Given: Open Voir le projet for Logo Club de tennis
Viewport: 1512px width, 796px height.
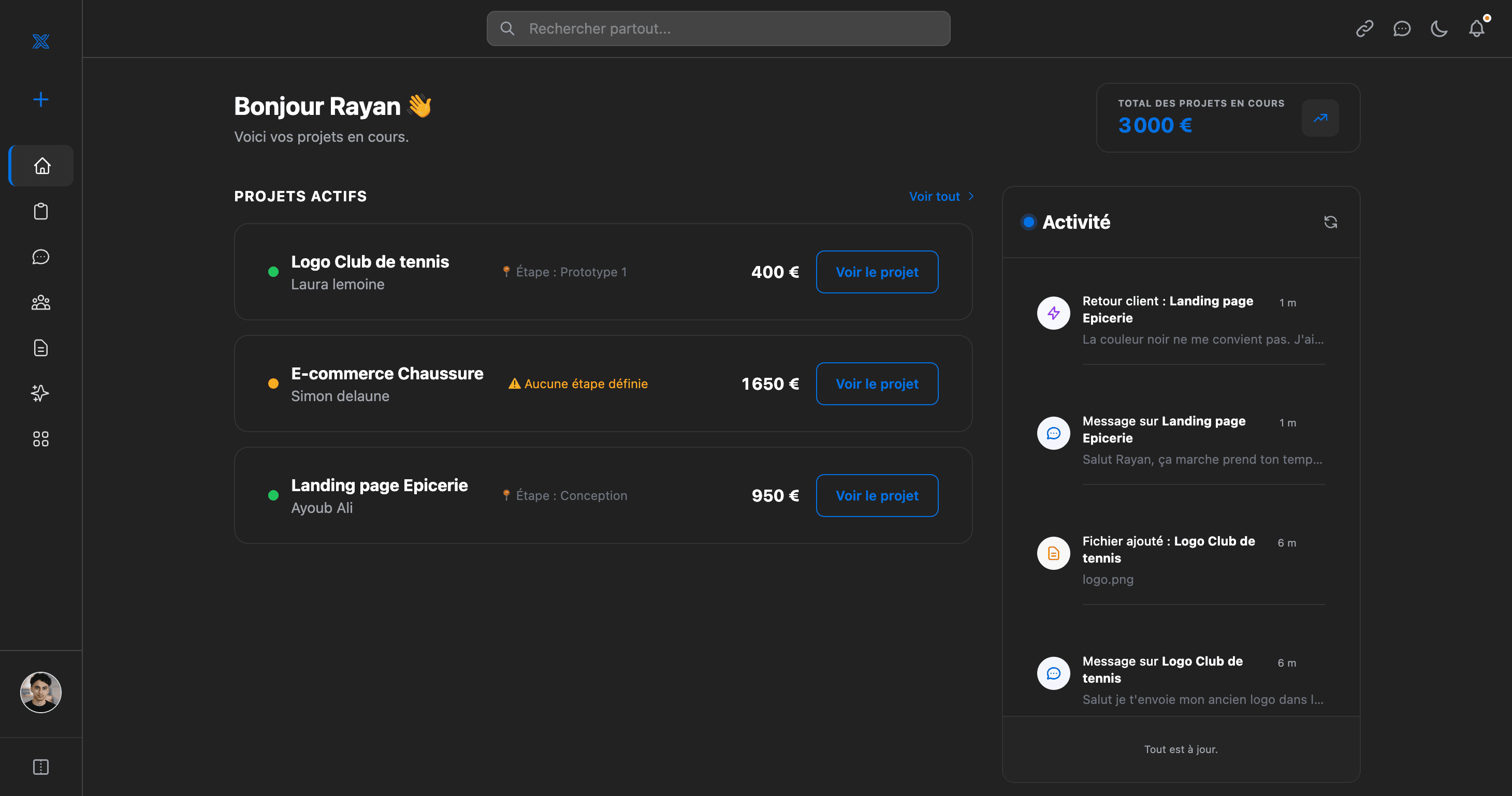Looking at the screenshot, I should click(877, 272).
